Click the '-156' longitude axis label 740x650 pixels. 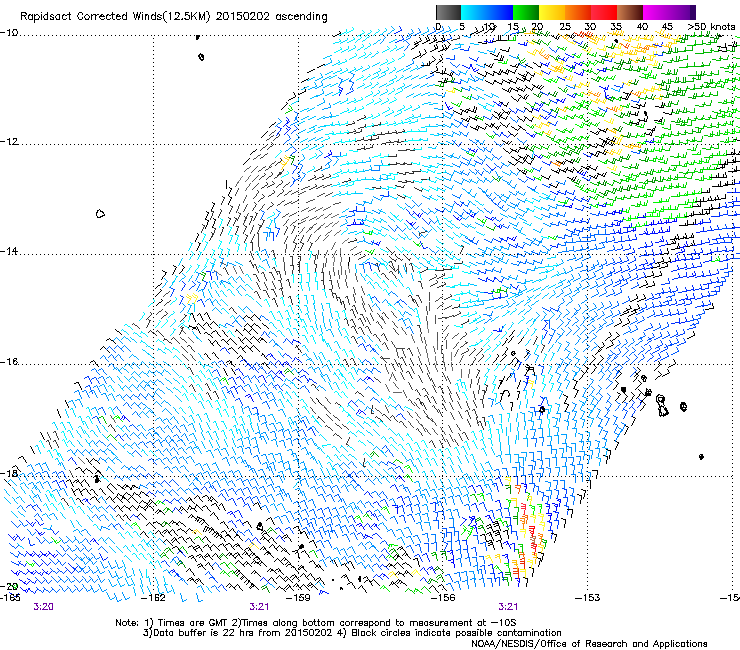pos(443,598)
